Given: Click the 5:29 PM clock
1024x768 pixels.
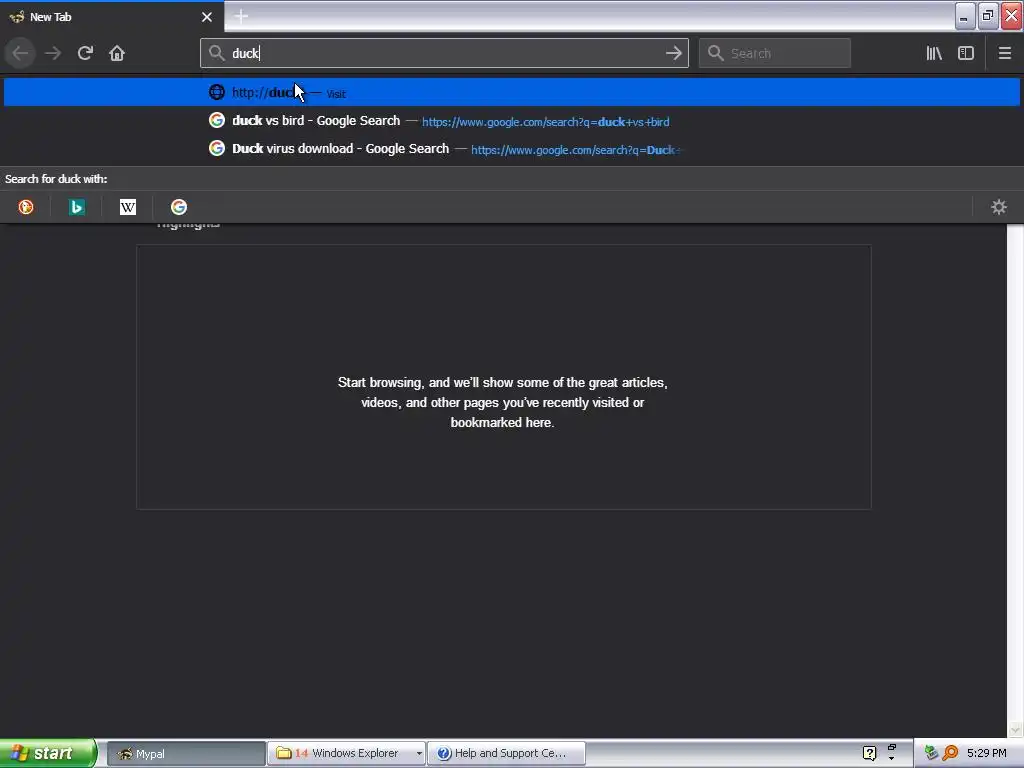Looking at the screenshot, I should (987, 753).
